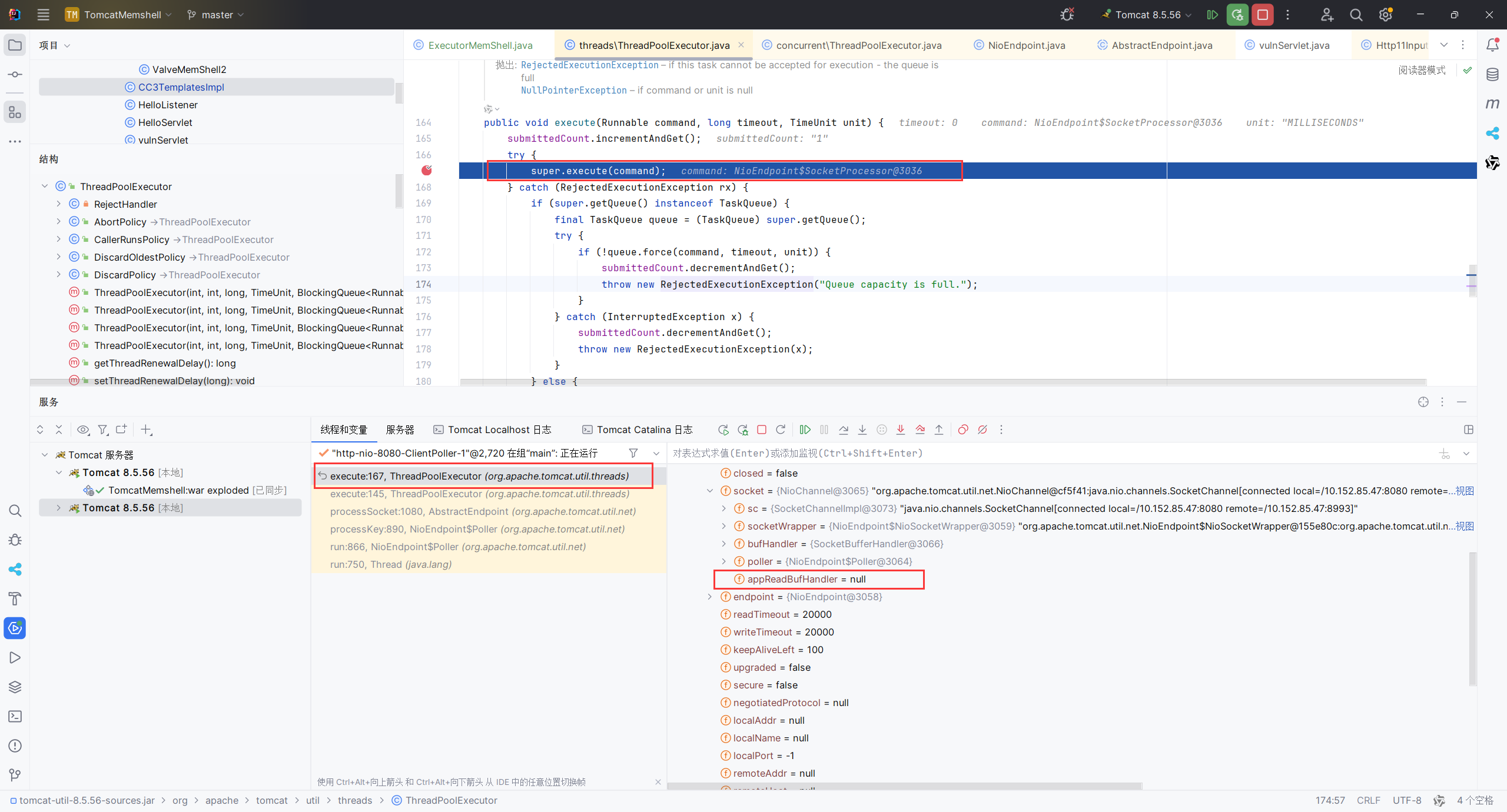1507x812 pixels.
Task: Expand the AbortPolicy structure node
Action: pyautogui.click(x=58, y=221)
